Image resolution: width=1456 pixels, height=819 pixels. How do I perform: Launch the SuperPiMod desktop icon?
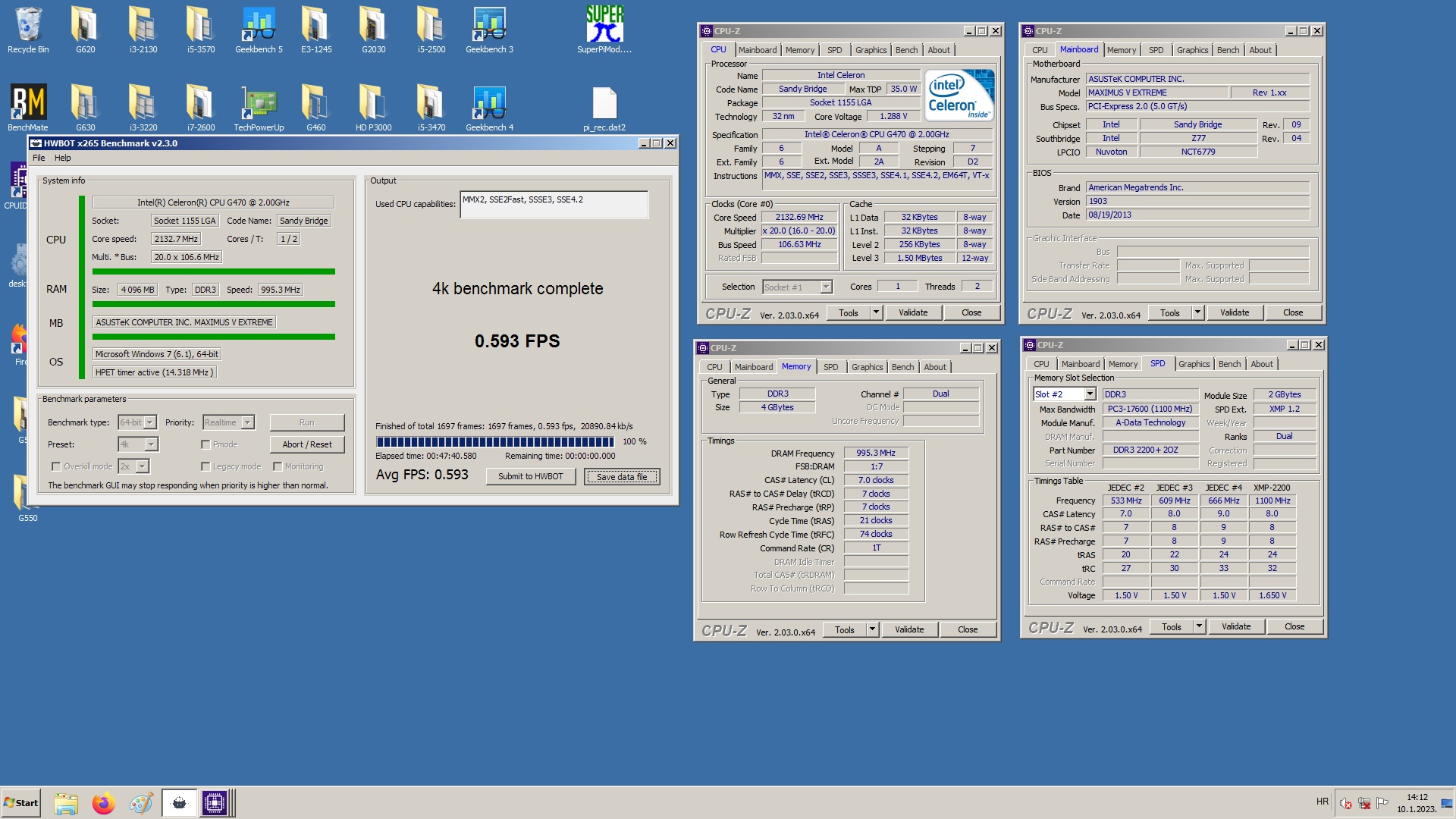coord(604,30)
